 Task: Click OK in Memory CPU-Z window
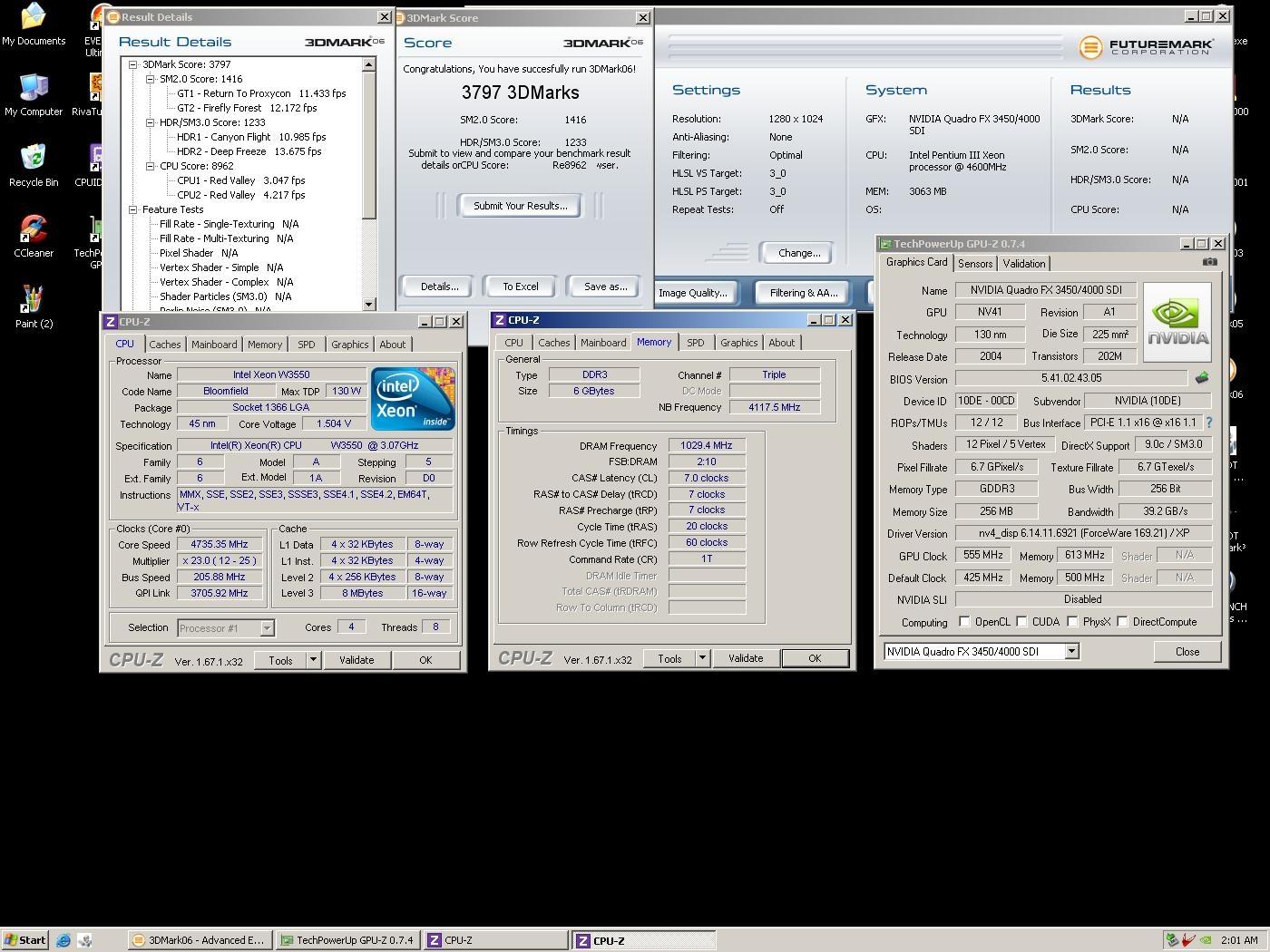tap(815, 658)
